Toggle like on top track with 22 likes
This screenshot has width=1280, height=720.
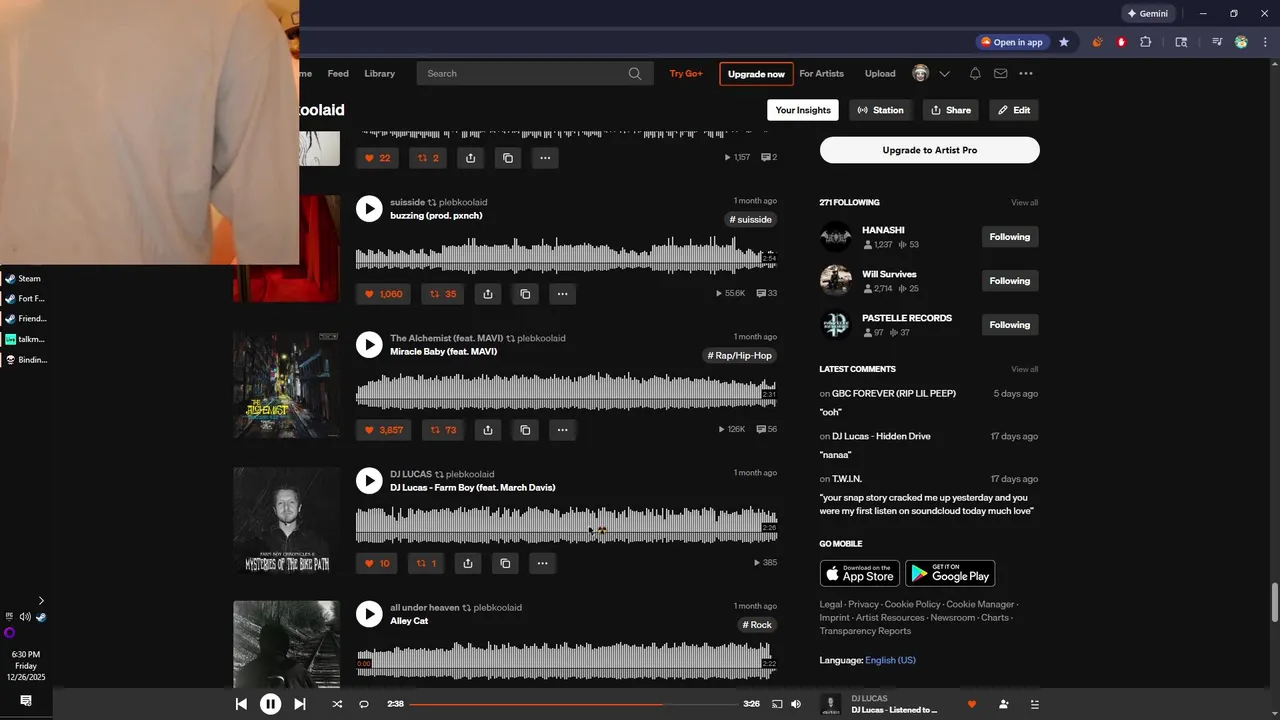point(377,158)
